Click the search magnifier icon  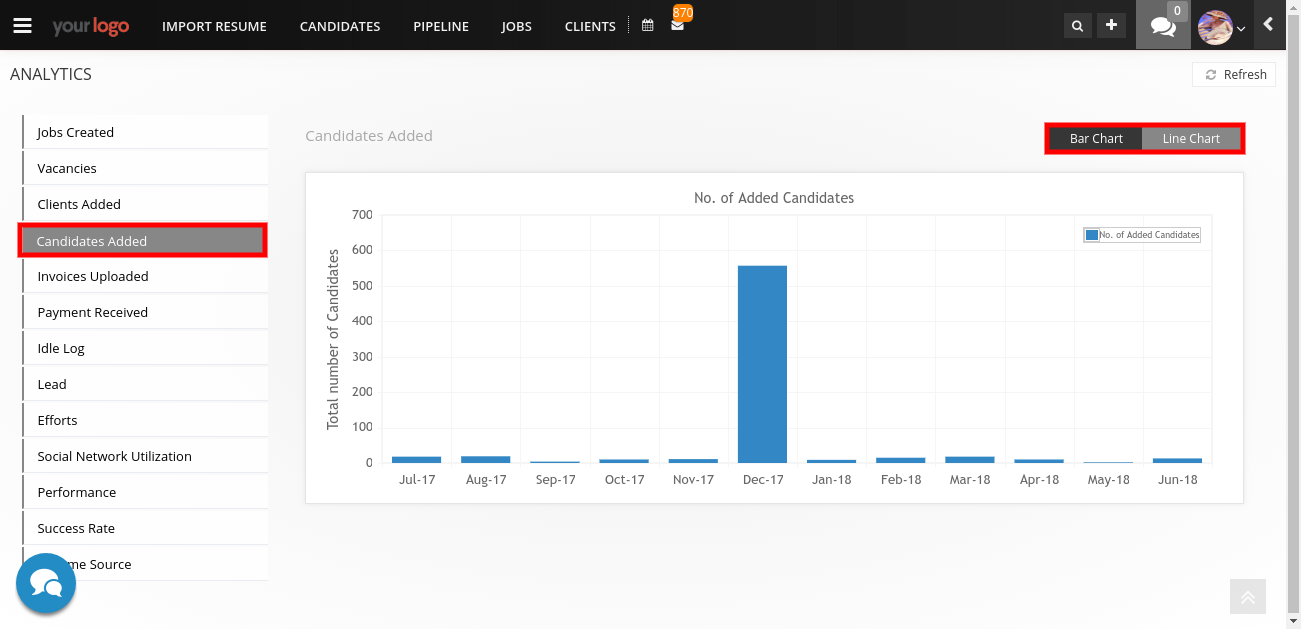coord(1077,25)
